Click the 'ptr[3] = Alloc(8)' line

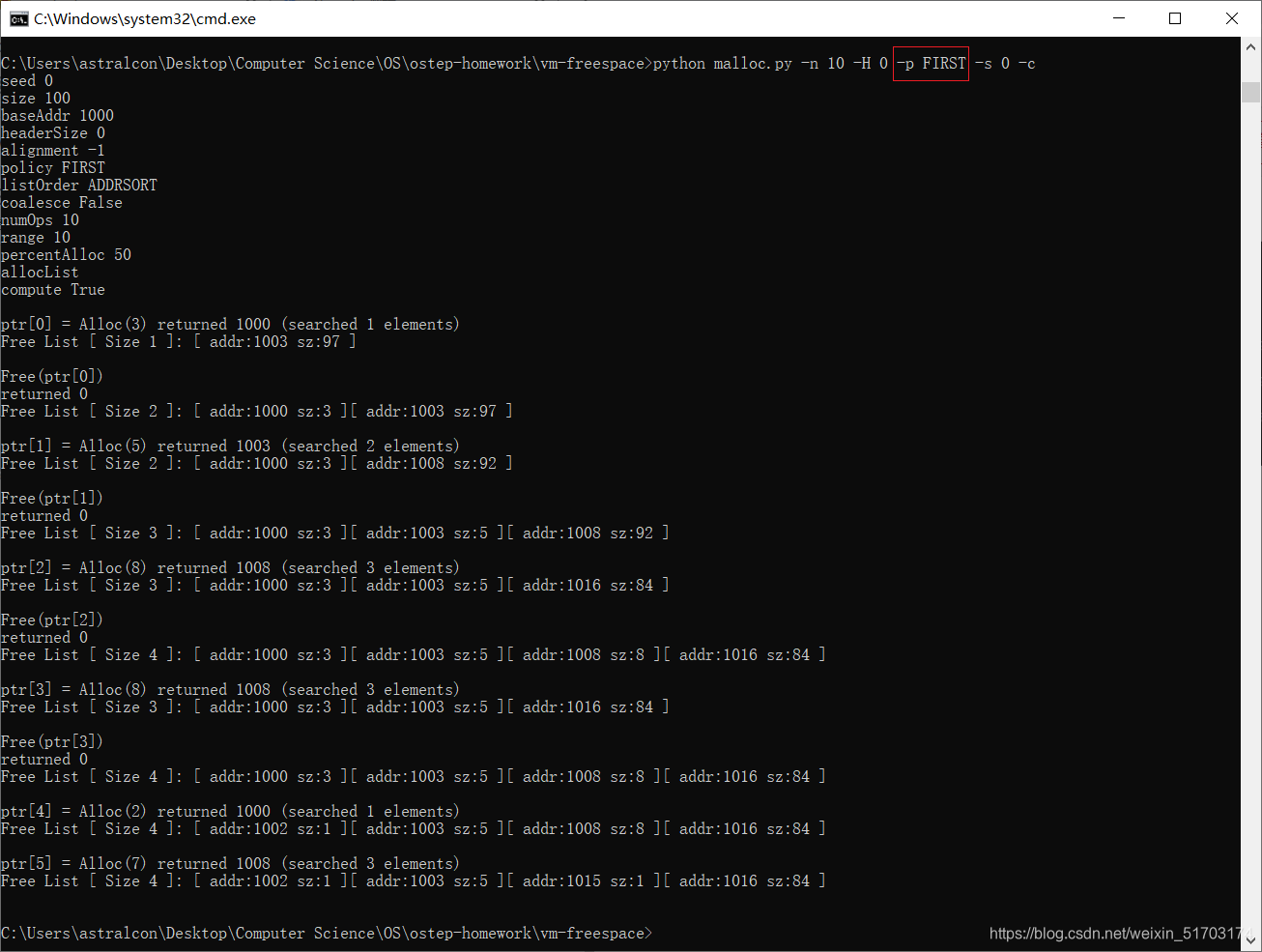tap(231, 690)
